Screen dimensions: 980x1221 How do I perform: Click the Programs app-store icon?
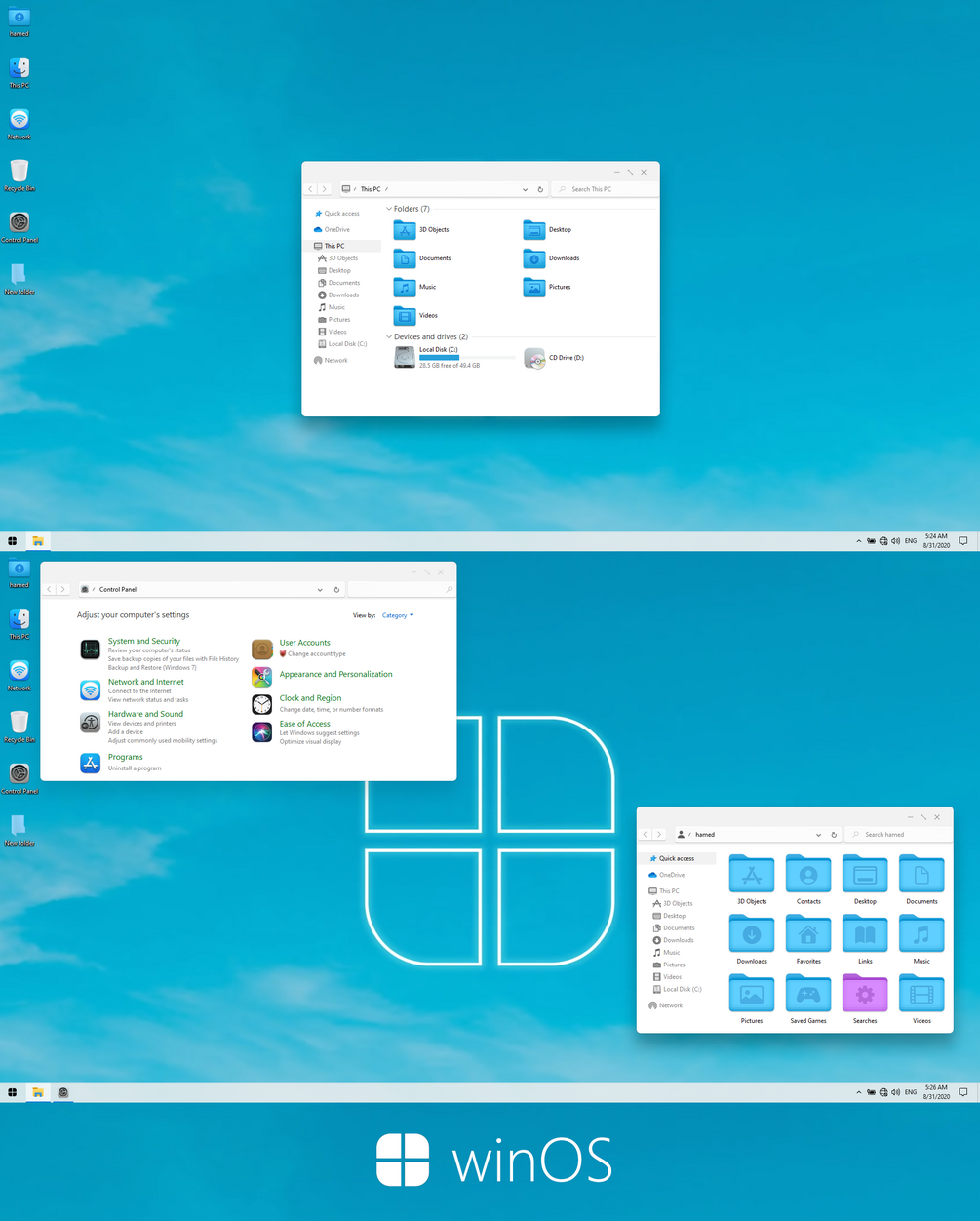91,764
